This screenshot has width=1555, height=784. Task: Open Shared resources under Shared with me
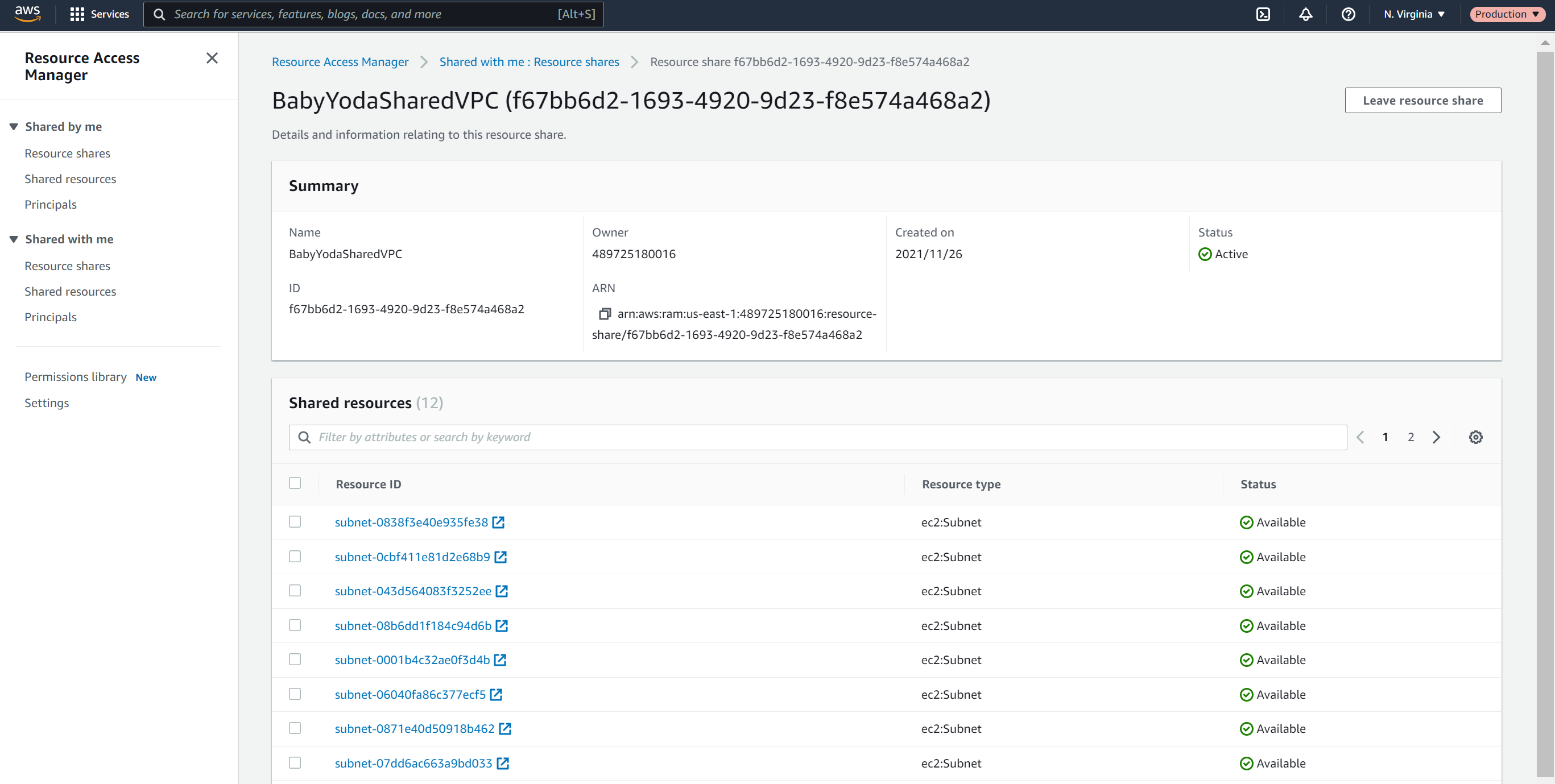point(70,291)
